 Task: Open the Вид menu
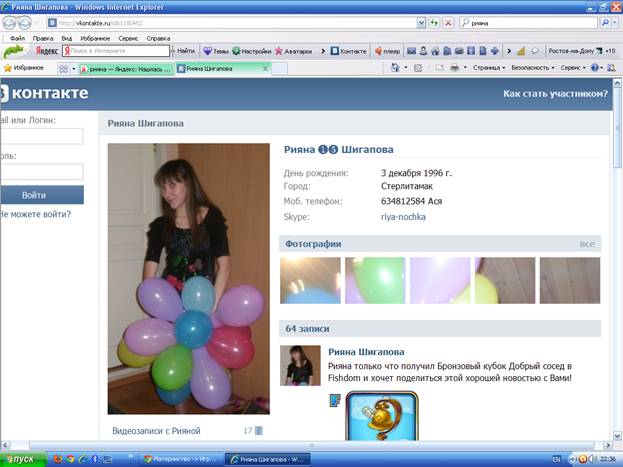66,39
